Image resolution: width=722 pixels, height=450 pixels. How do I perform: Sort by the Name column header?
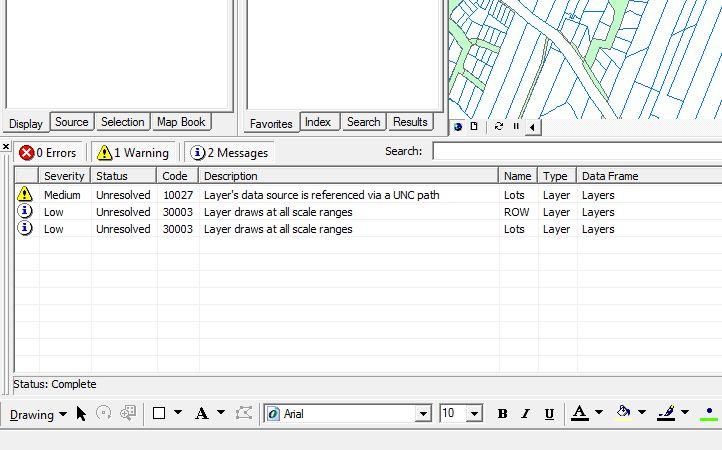click(x=518, y=176)
